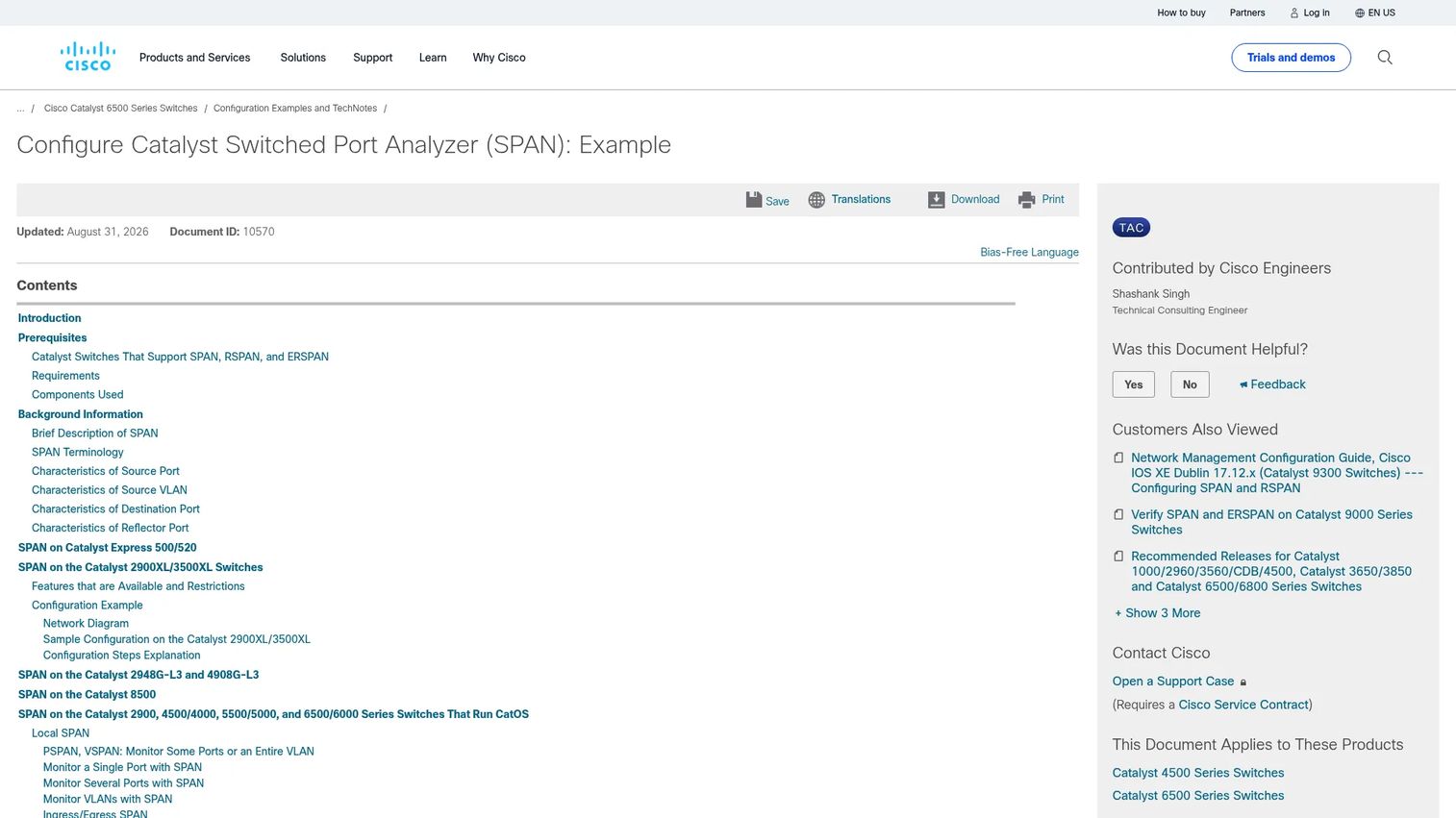Viewport: 1456px width, 818px height.
Task: Jump to the Introduction section
Action: point(49,318)
